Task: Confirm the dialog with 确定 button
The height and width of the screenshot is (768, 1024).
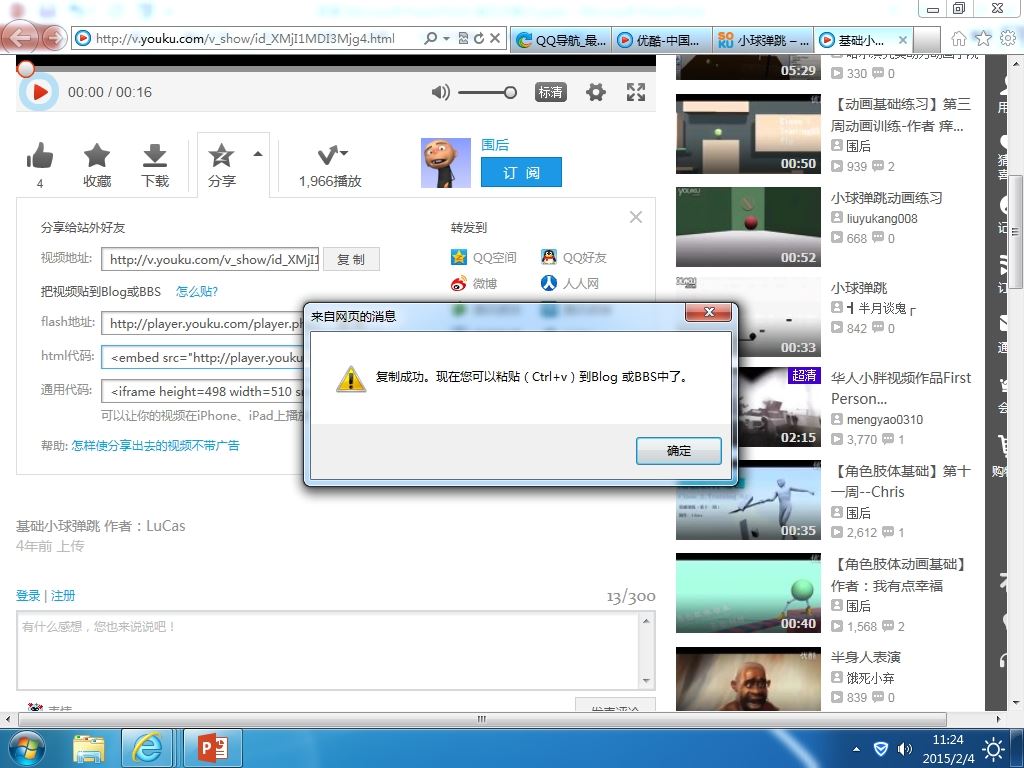Action: (x=679, y=451)
